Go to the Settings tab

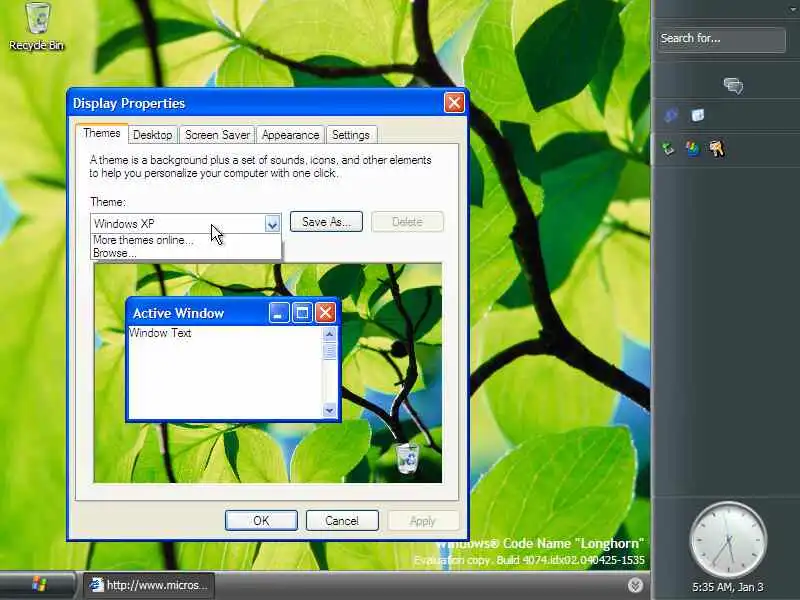coord(351,135)
